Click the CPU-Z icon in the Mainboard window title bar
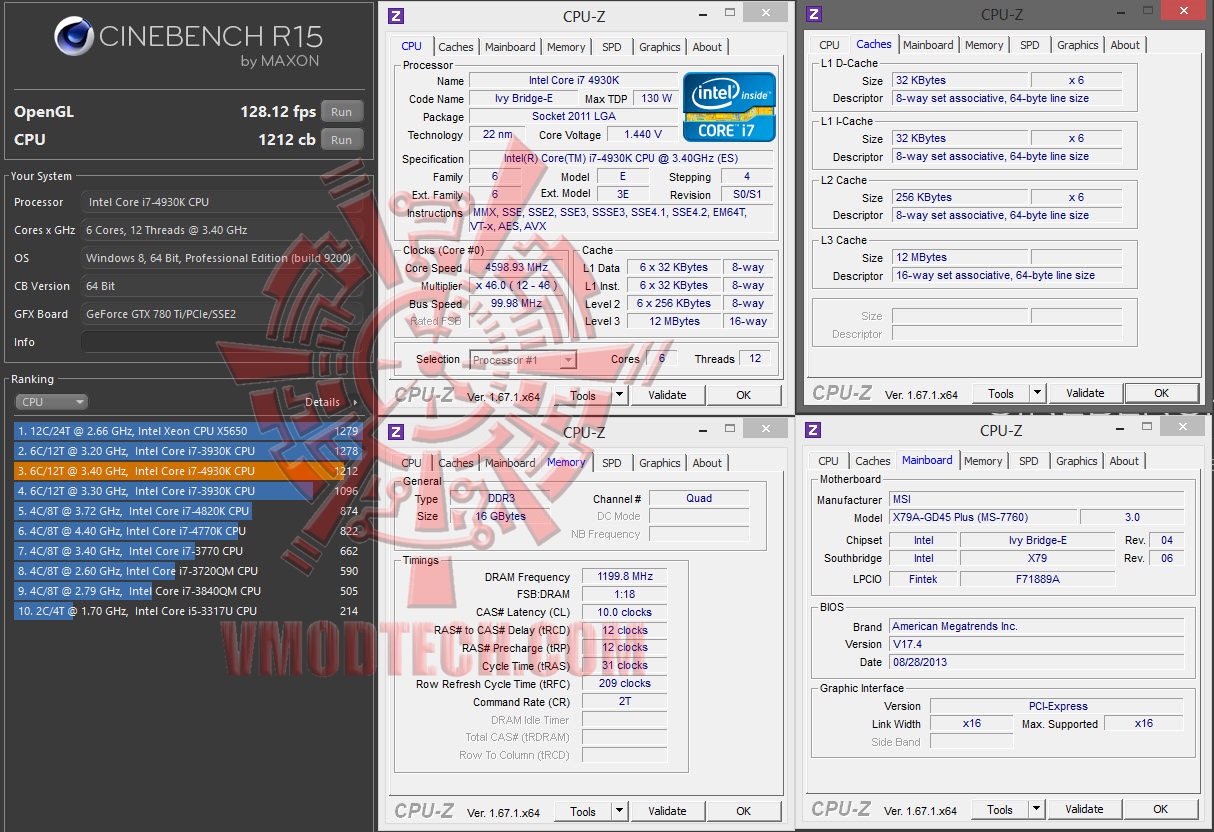 (x=813, y=430)
